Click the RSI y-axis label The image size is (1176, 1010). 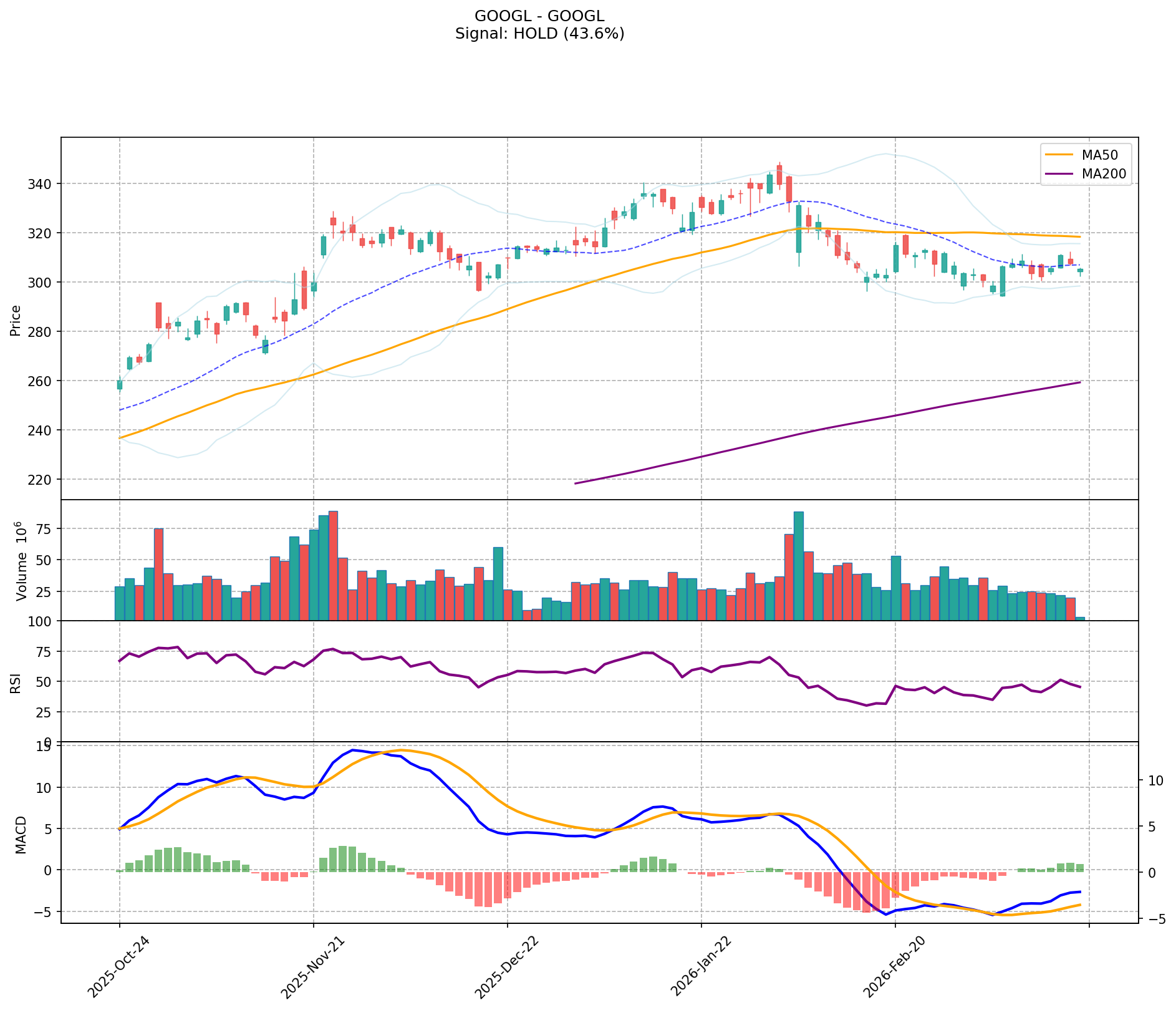[16, 682]
